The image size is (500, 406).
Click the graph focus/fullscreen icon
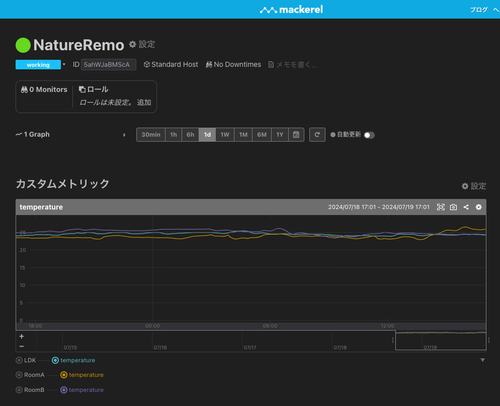point(441,207)
